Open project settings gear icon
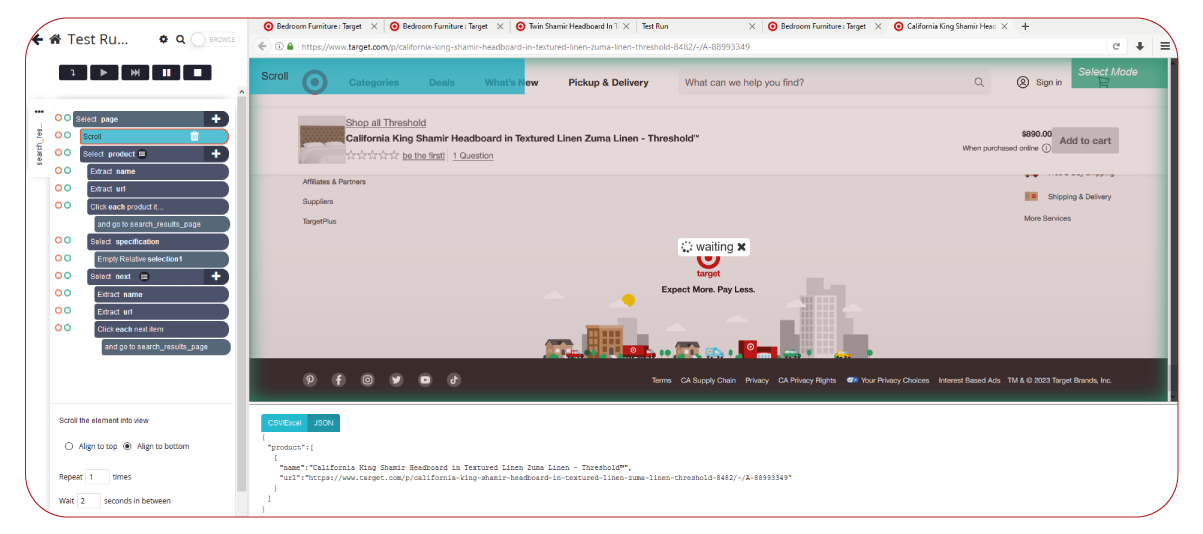1203x534 pixels. [164, 39]
